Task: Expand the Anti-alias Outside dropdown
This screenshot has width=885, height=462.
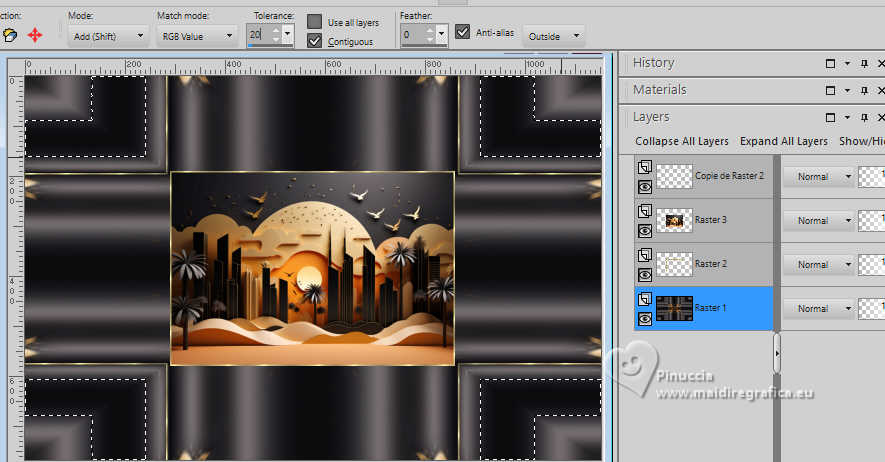Action: coord(576,36)
